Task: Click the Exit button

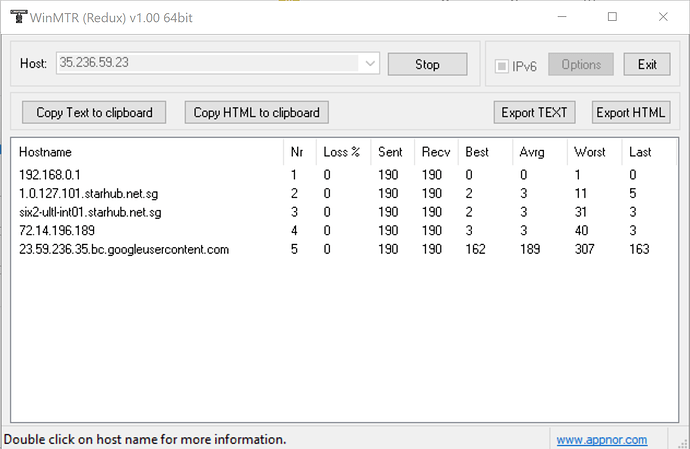Action: coord(647,65)
